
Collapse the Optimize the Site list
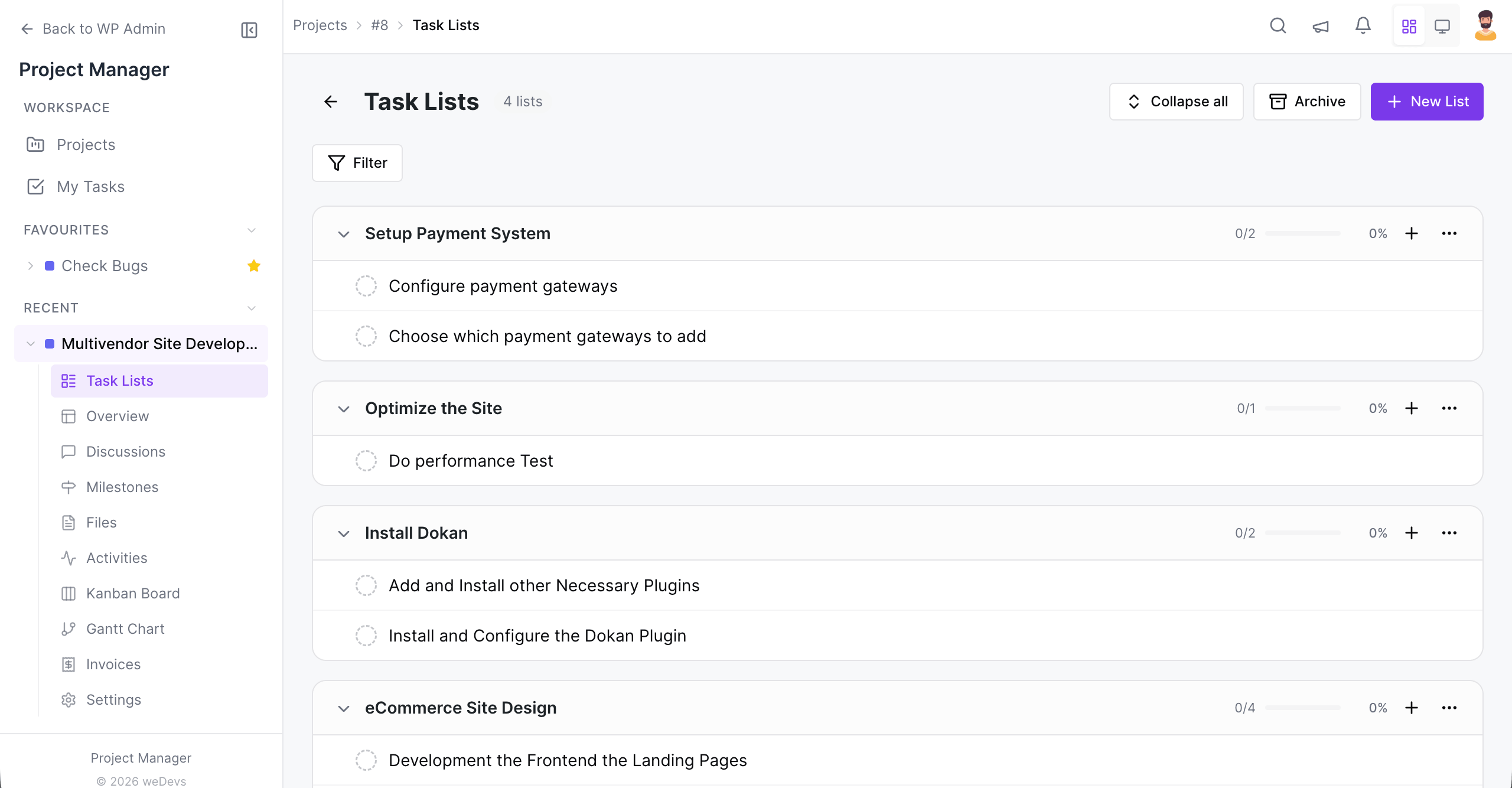(344, 409)
